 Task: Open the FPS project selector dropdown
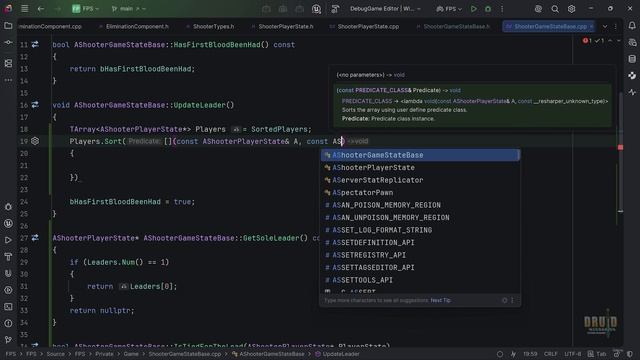coord(85,9)
